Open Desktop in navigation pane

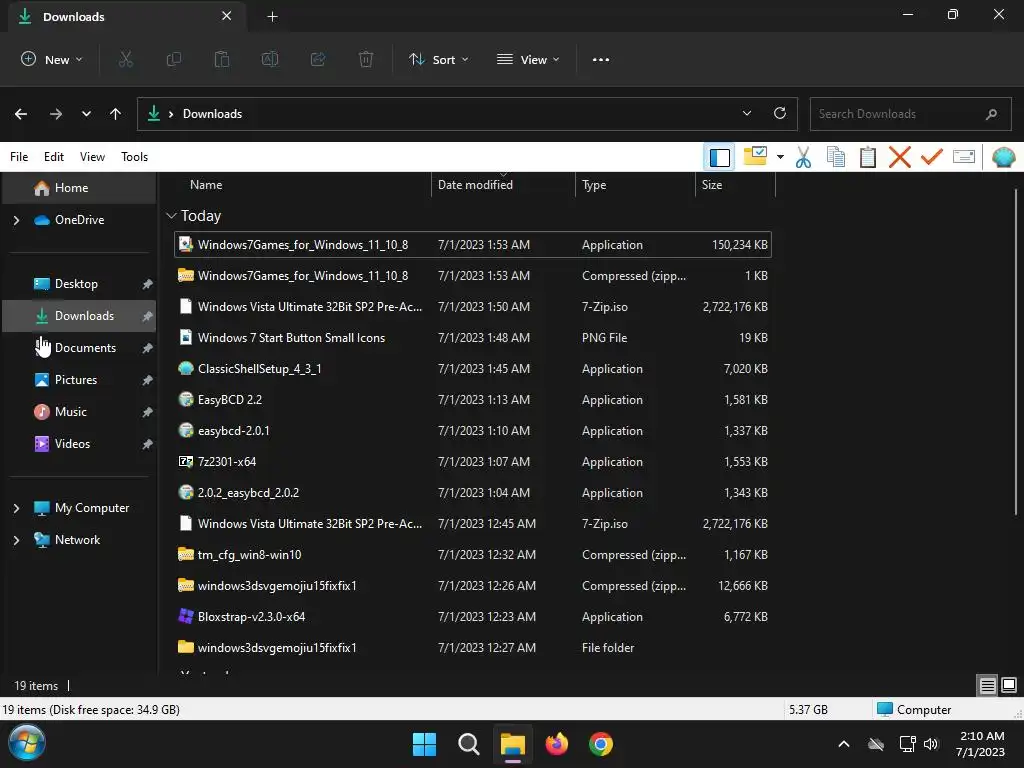click(x=79, y=284)
